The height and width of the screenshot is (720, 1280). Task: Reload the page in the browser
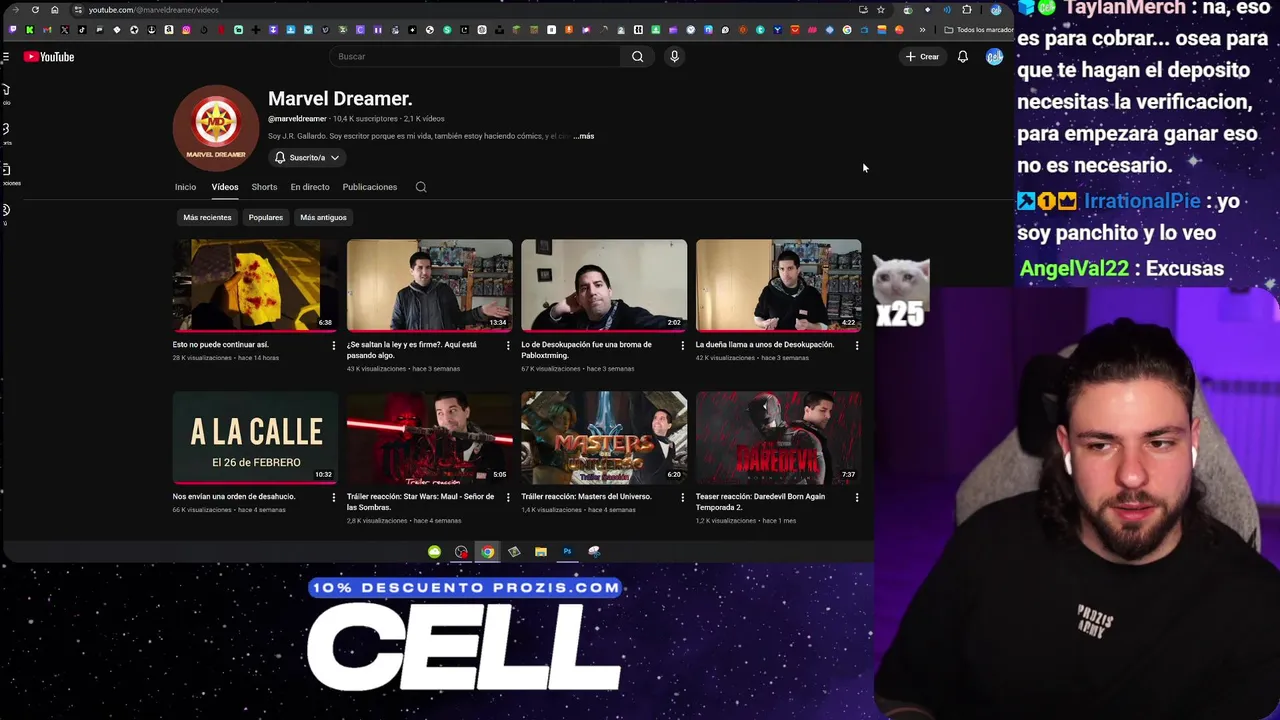(35, 10)
